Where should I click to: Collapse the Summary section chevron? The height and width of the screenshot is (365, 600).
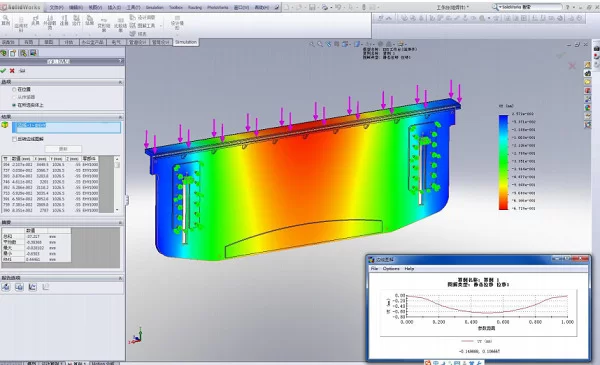coord(120,223)
